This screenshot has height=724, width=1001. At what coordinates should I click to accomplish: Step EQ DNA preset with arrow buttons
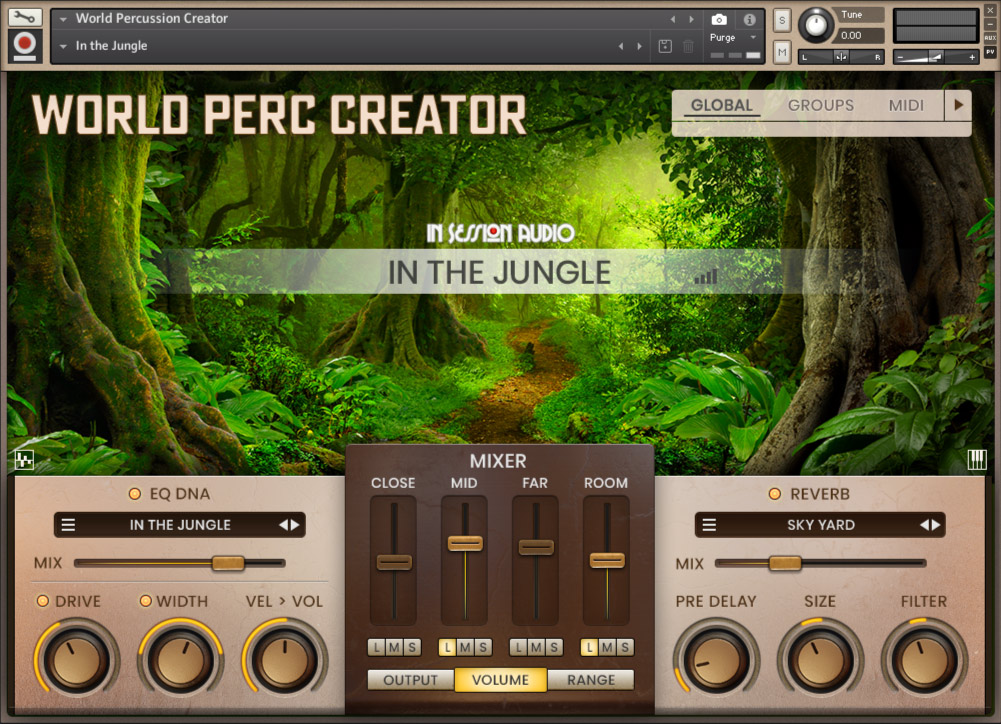pyautogui.click(x=289, y=525)
